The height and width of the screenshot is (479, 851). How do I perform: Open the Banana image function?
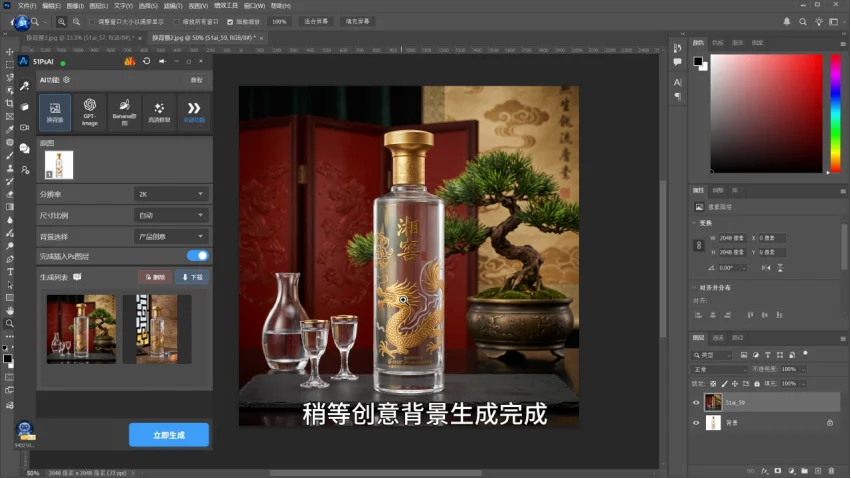[124, 112]
